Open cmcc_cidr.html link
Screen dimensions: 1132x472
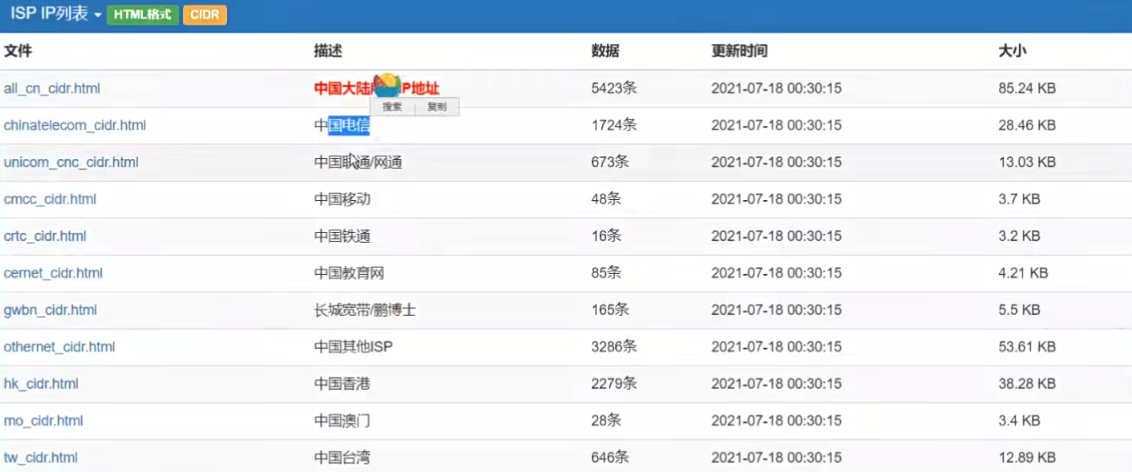pyautogui.click(x=50, y=199)
